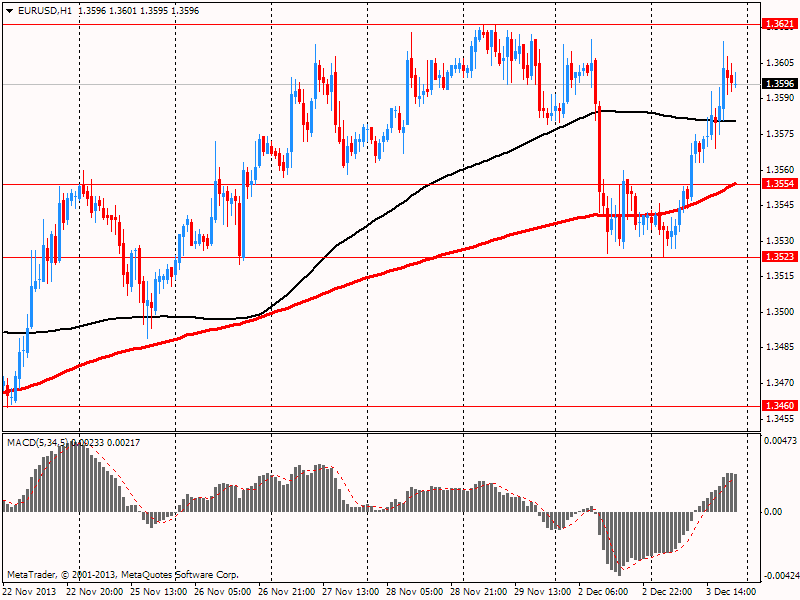Click the 3 Dec 14:00 time axis label

[732, 591]
